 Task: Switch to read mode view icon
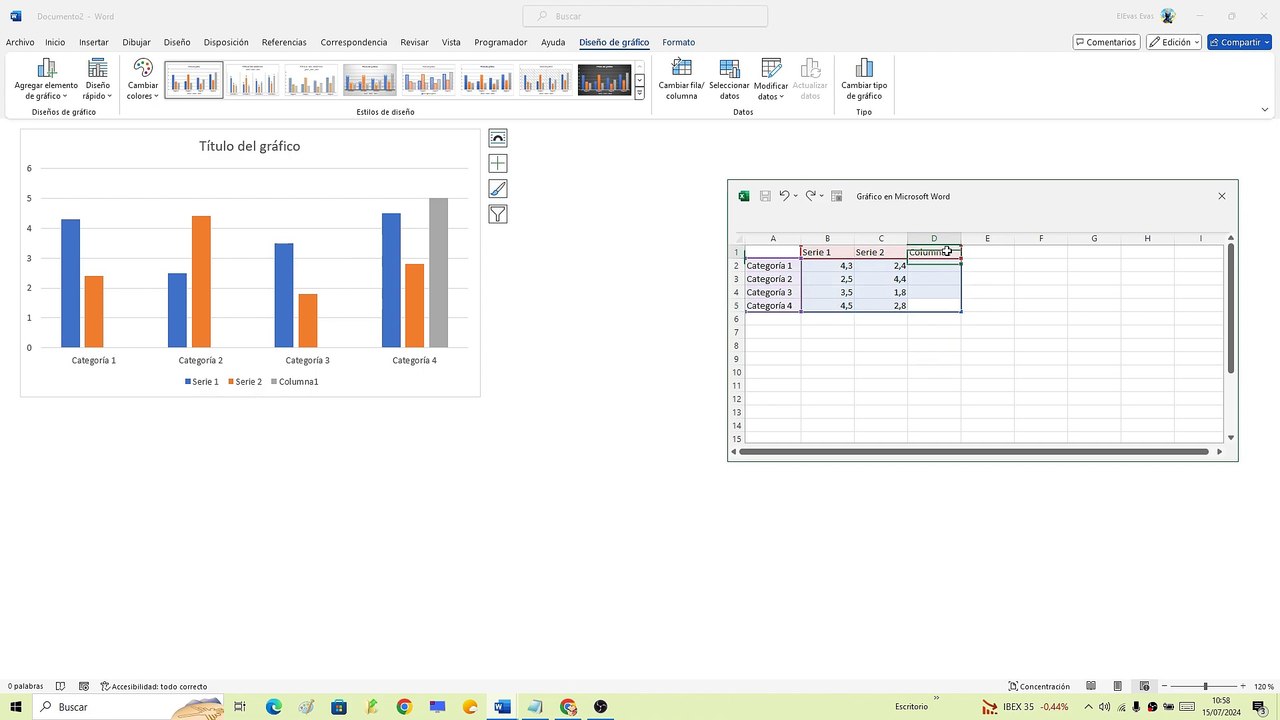pyautogui.click(x=1091, y=686)
